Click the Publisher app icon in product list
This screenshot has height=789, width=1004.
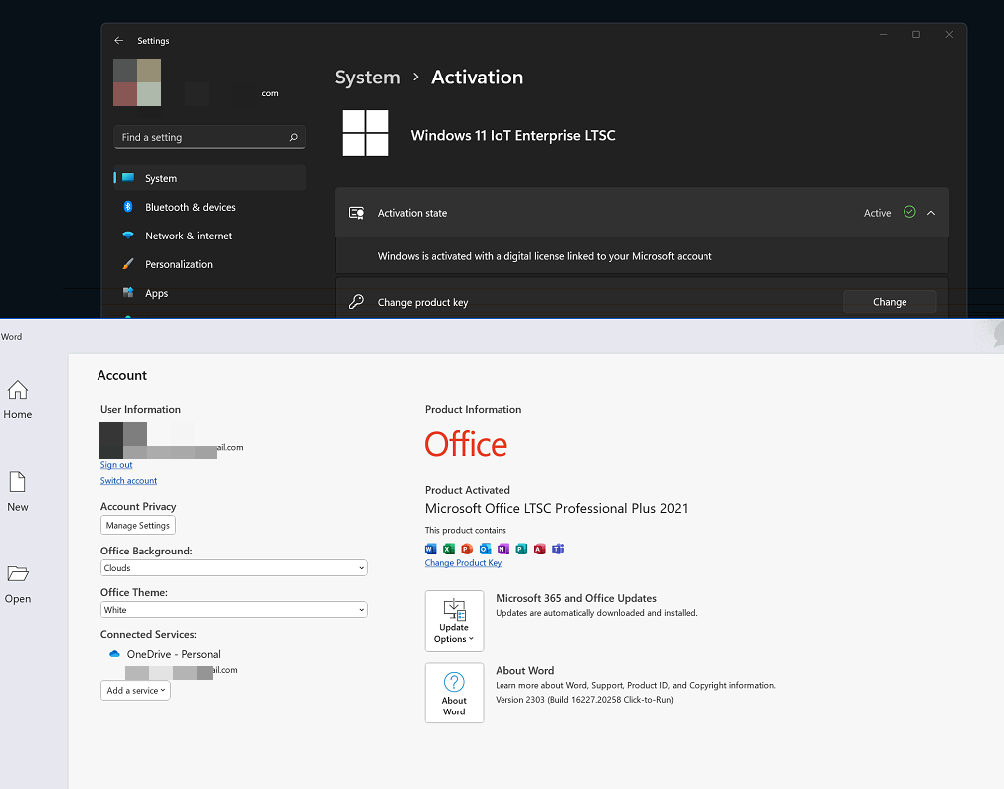pos(521,549)
